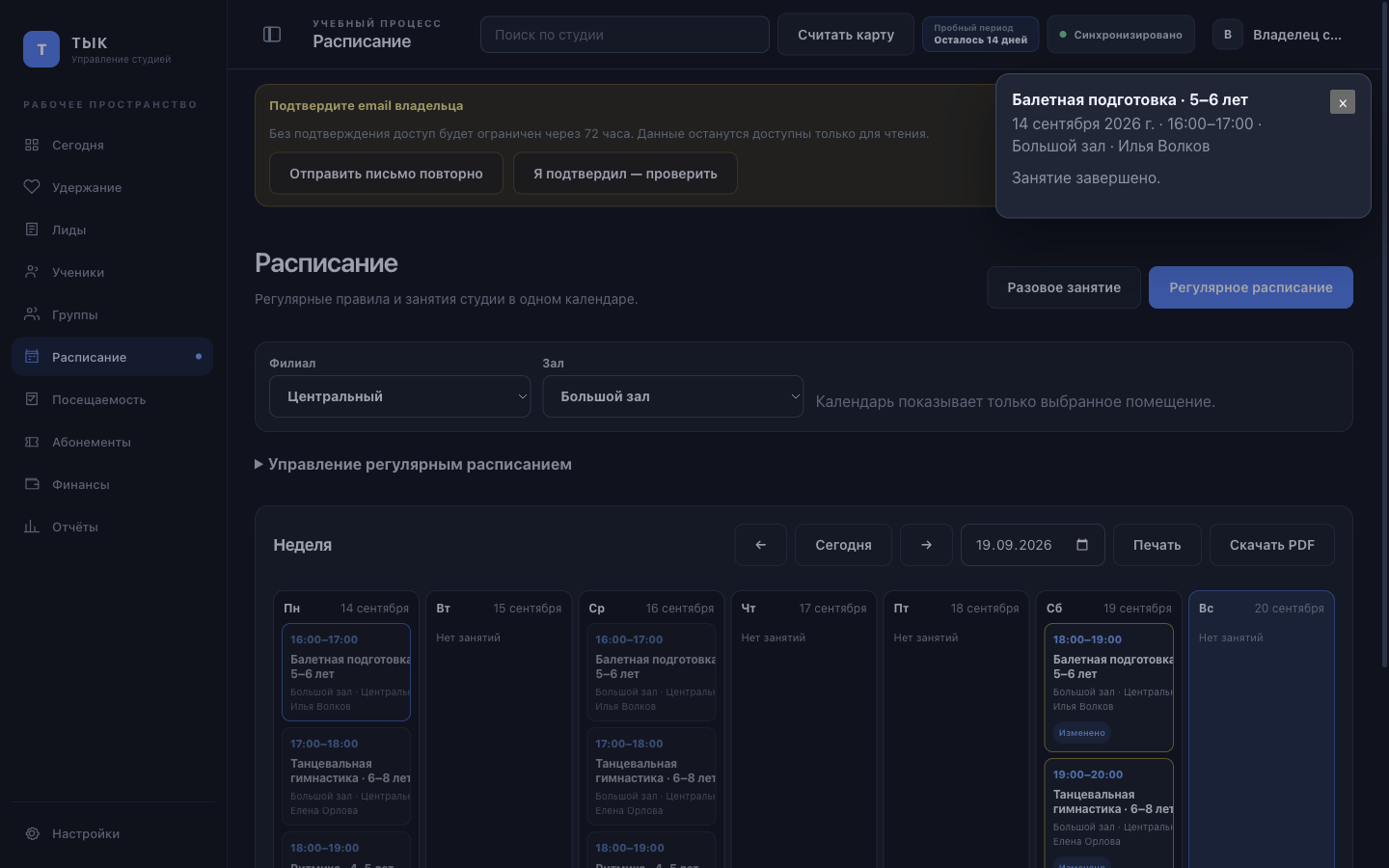Image resolution: width=1389 pixels, height=868 pixels.
Task: Open Saturday 18:00–19:00 Балетная подготовка class
Action: 1108,688
